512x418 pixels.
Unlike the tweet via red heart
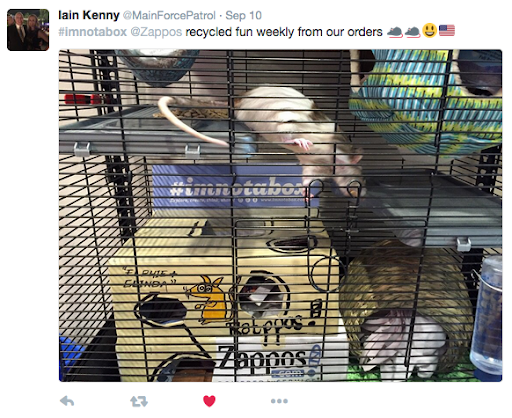click(209, 401)
